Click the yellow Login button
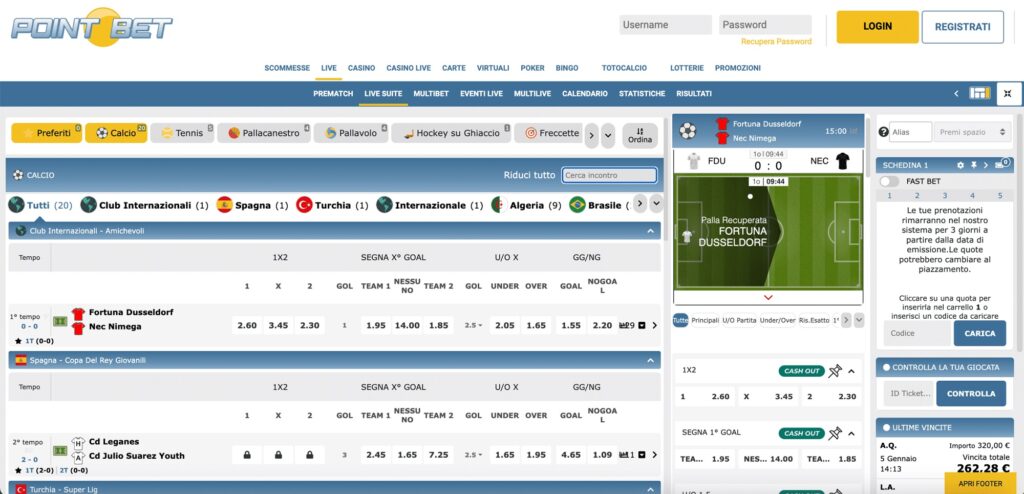Screen dimensions: 1024x494 click(877, 27)
